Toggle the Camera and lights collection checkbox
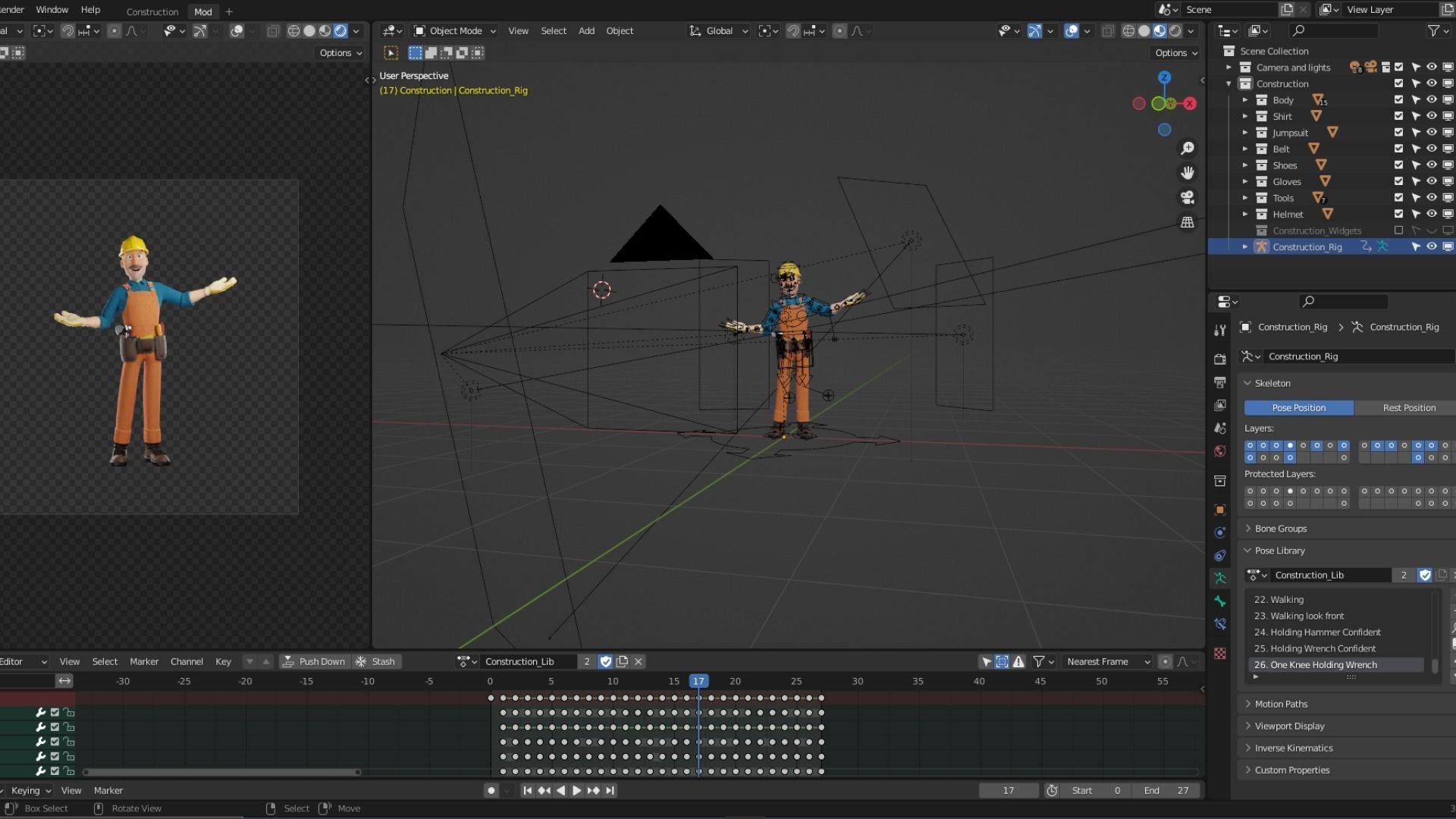The width and height of the screenshot is (1456, 819). pyautogui.click(x=1398, y=67)
